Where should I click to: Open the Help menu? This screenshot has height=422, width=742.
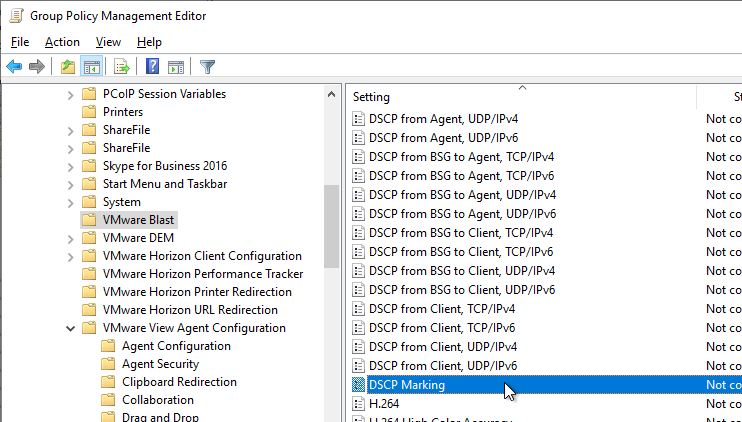point(149,42)
